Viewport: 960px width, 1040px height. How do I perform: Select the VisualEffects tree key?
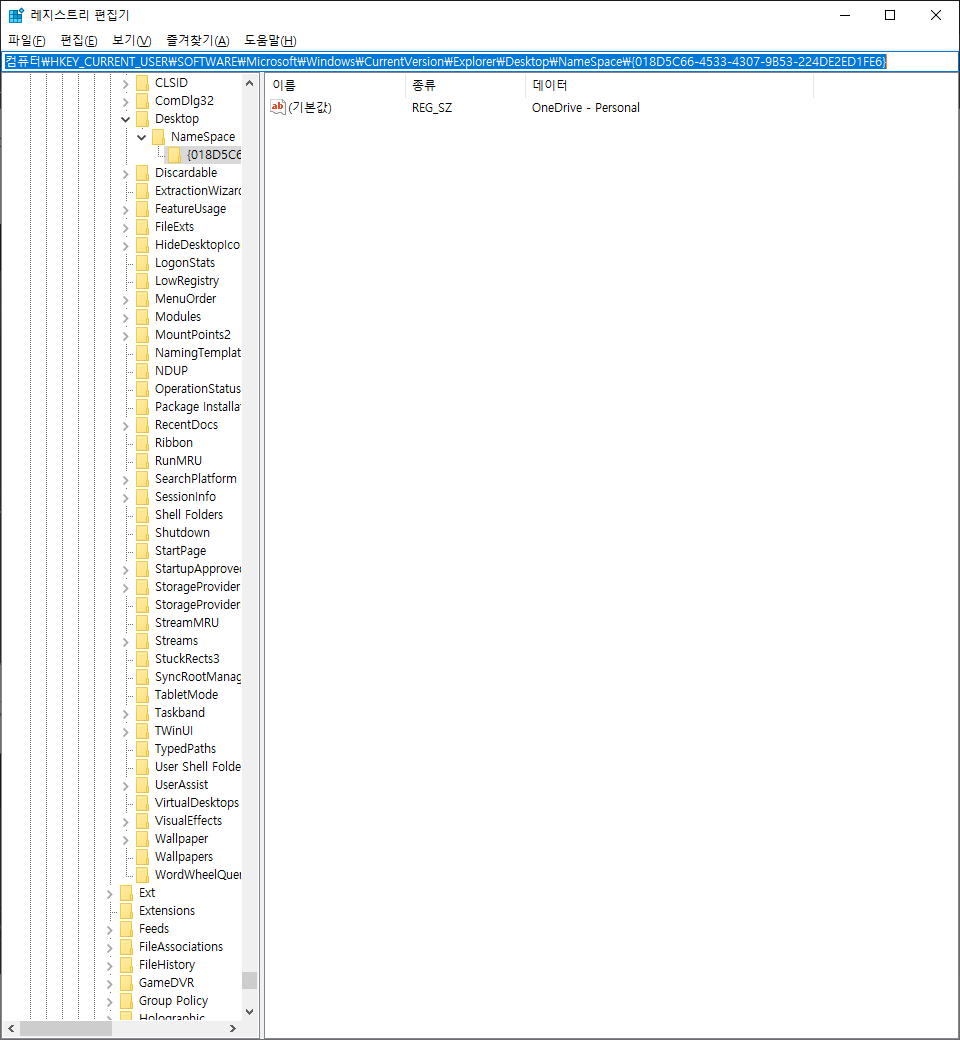point(188,820)
